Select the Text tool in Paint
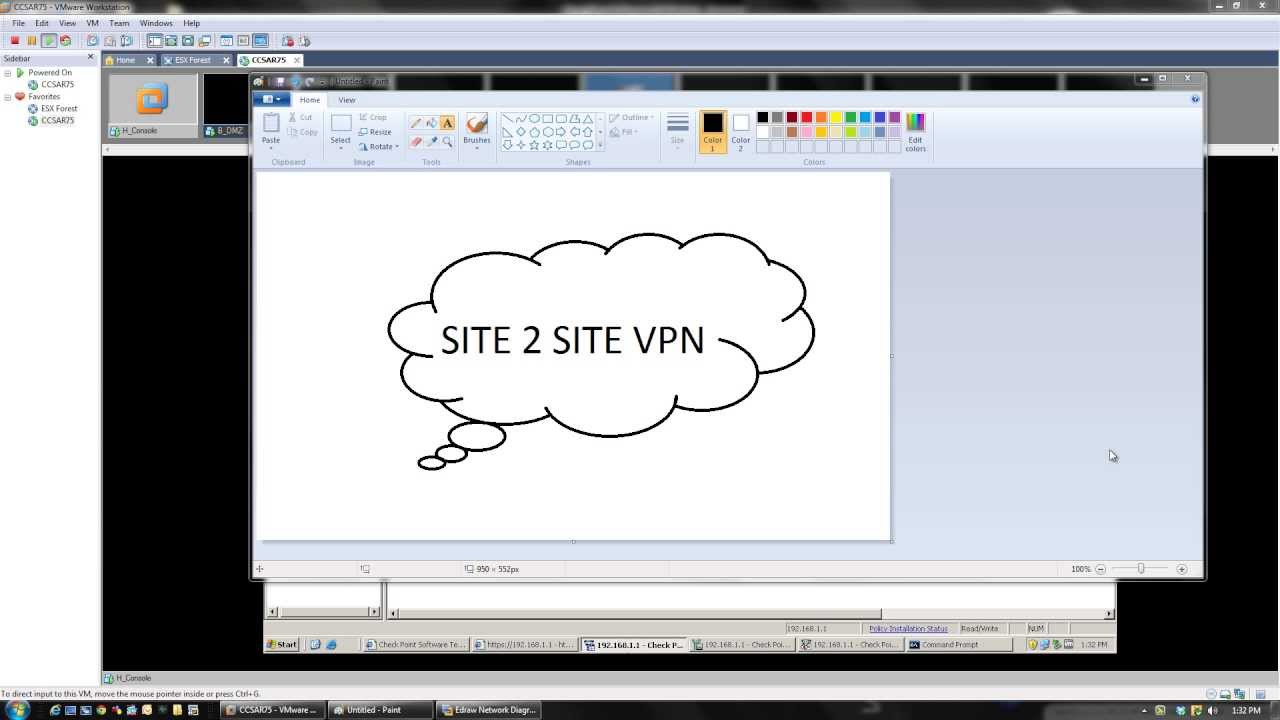 [x=447, y=123]
